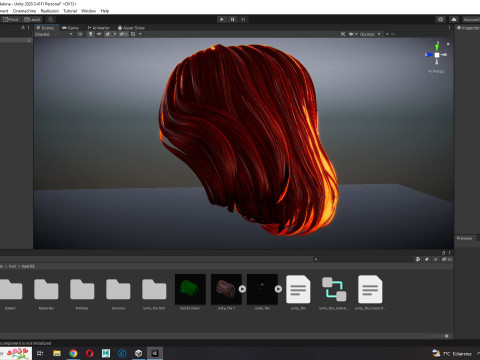Open the Gizmos dropdown

pyautogui.click(x=370, y=34)
